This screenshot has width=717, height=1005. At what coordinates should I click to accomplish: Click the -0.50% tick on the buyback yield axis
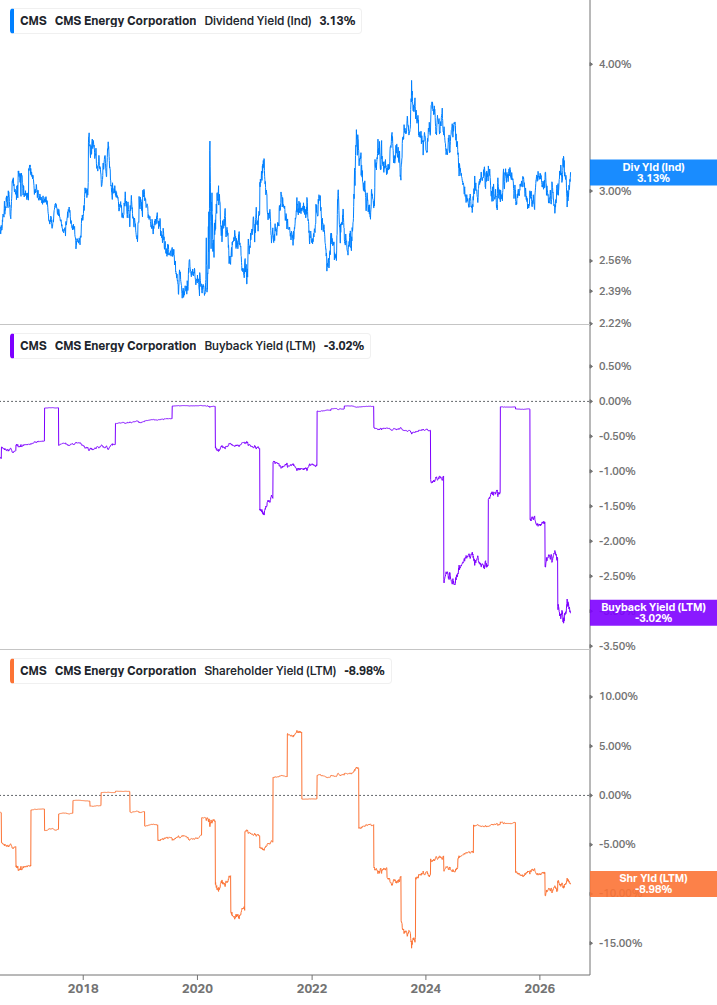pyautogui.click(x=617, y=436)
